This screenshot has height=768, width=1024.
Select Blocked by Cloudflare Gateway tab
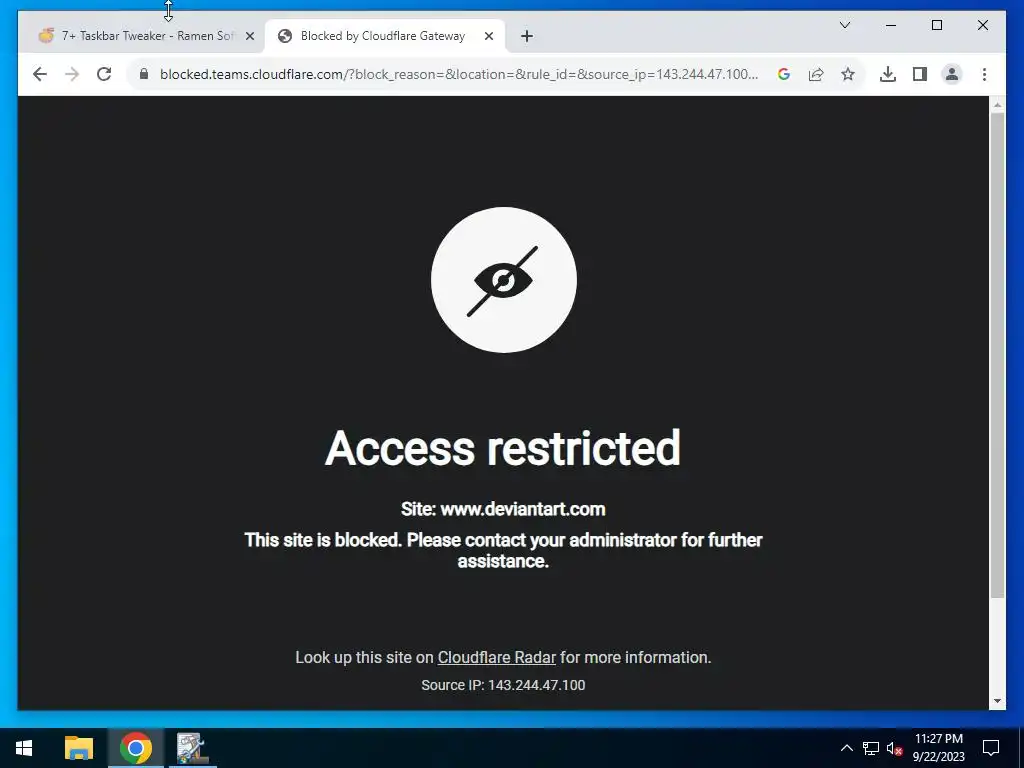[384, 36]
